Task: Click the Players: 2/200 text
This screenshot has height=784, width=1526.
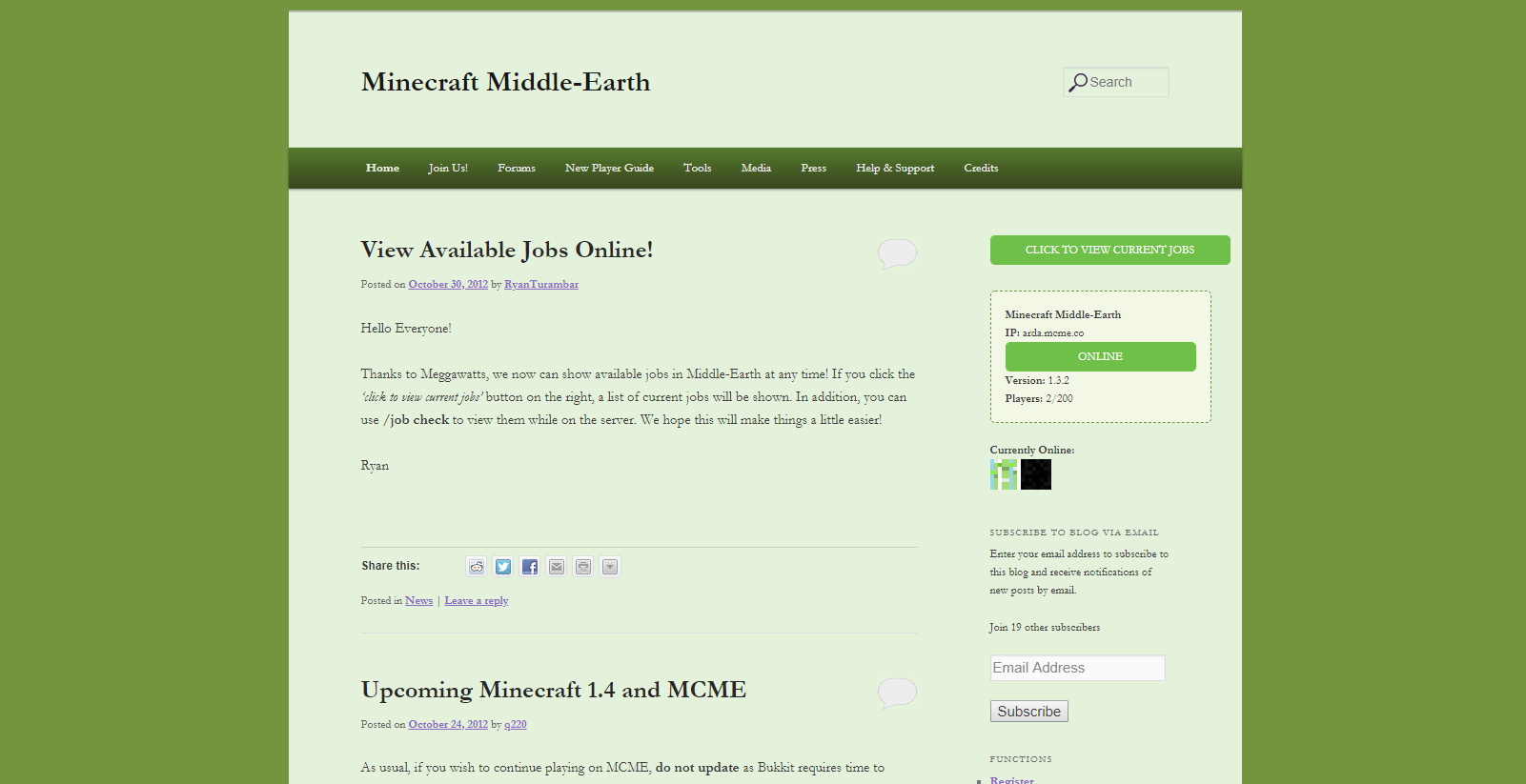Action: pos(1039,398)
